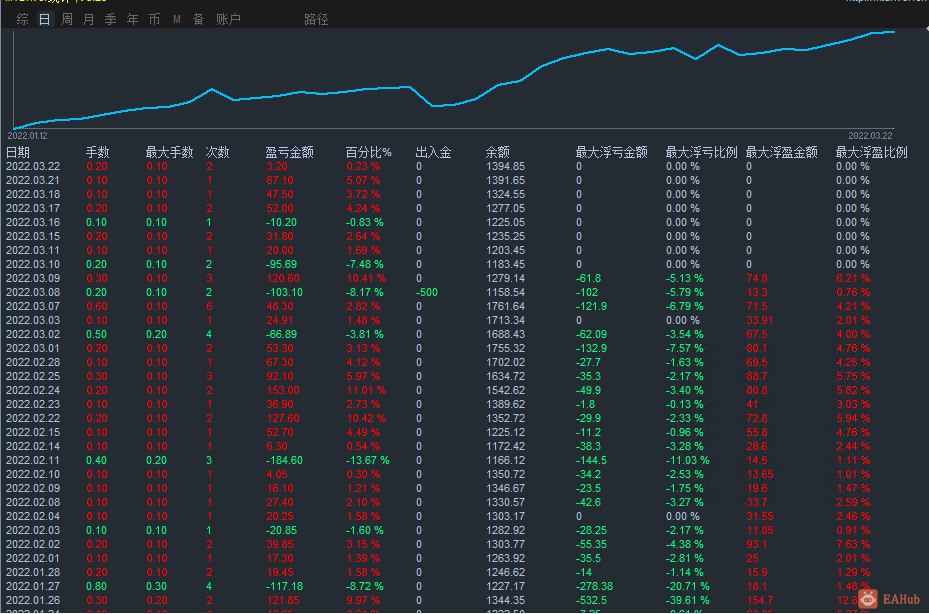
Task: Select the 年 yearly tab
Action: pyautogui.click(x=133, y=20)
